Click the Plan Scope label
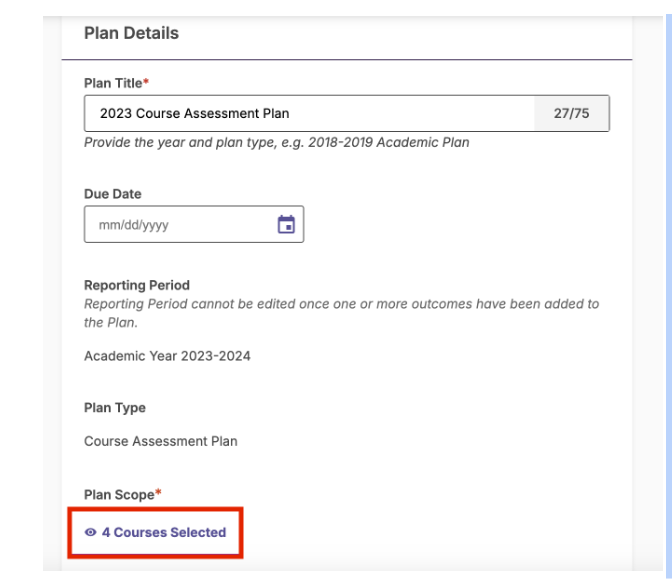This screenshot has width=672, height=588. tap(119, 495)
